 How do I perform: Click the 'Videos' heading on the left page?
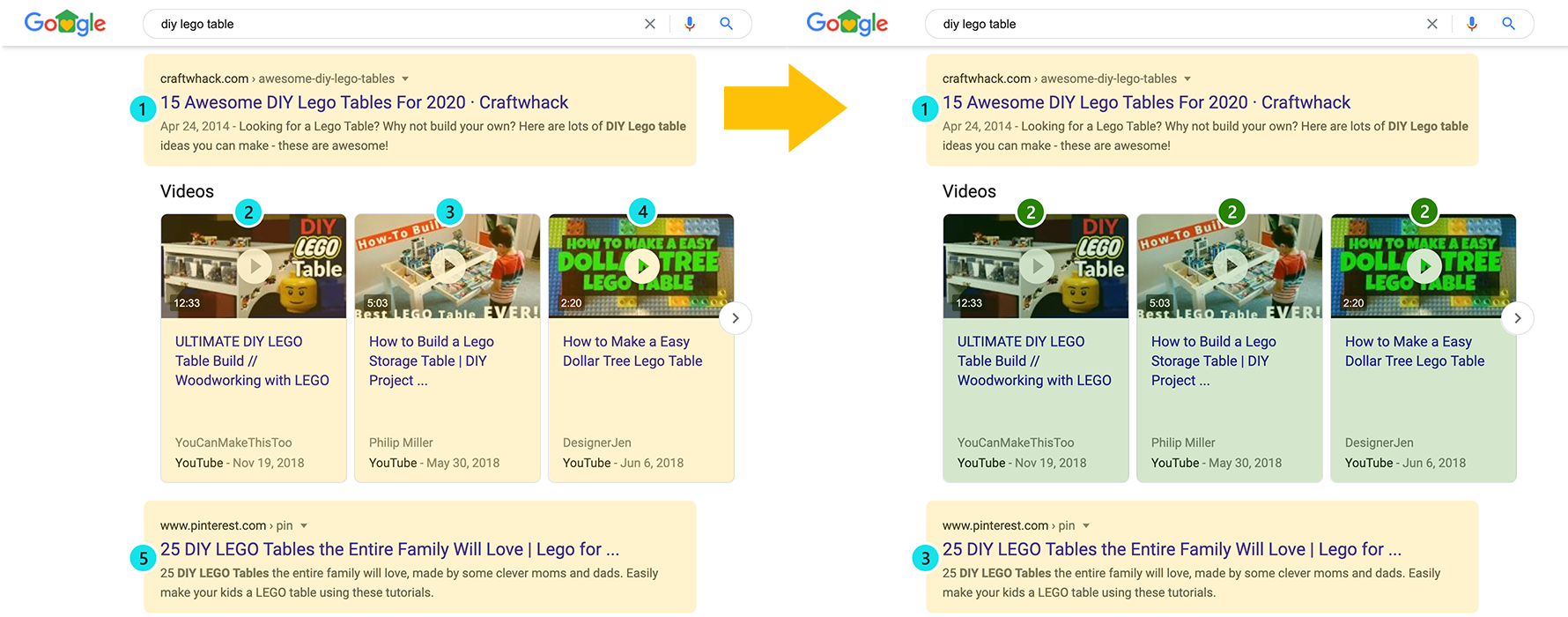[187, 191]
